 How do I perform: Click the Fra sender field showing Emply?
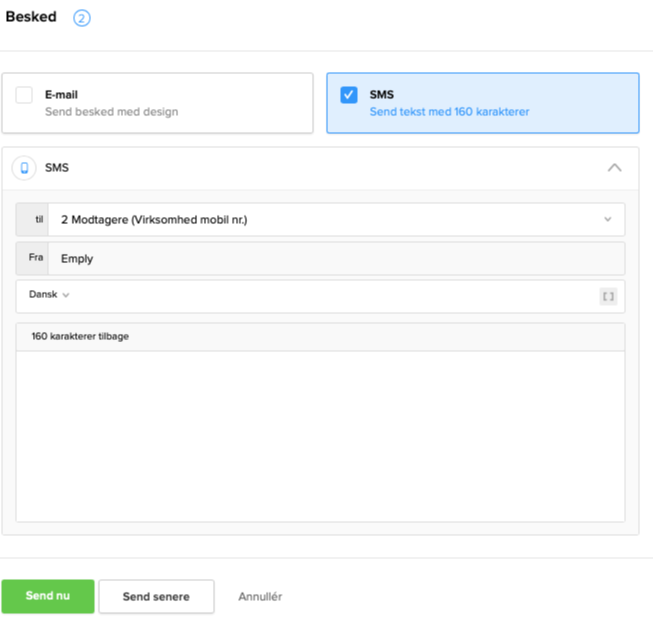coord(335,258)
